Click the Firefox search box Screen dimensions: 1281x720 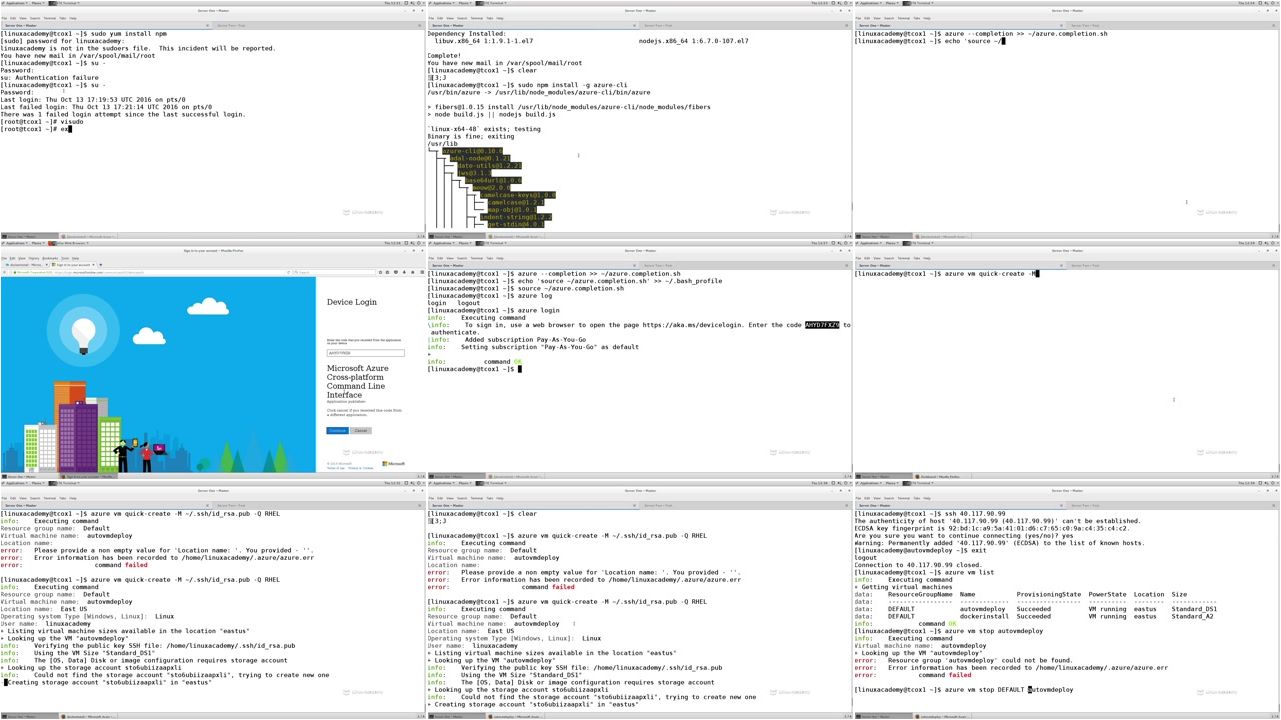pyautogui.click(x=334, y=272)
